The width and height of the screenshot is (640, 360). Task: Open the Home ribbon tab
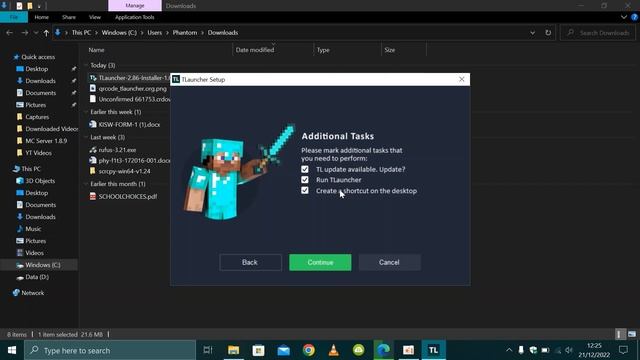[x=42, y=17]
